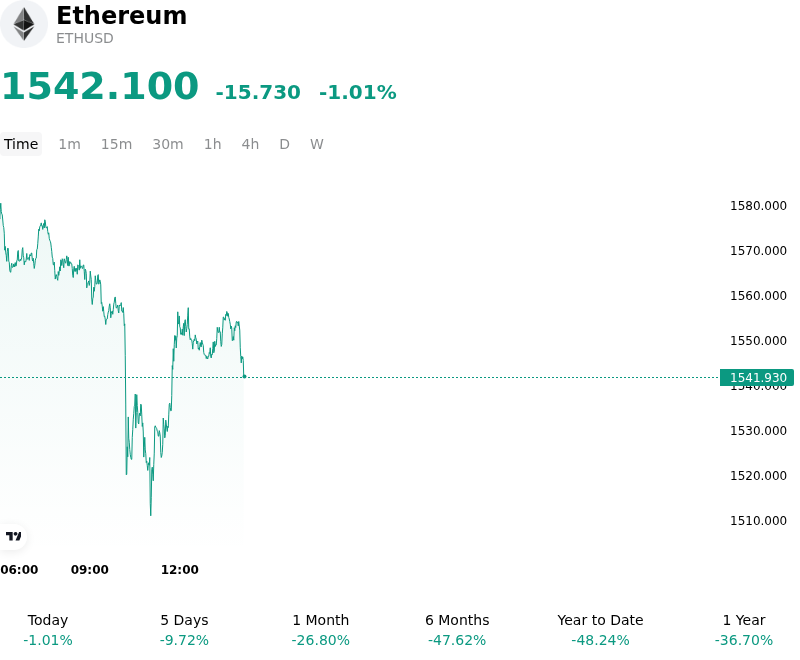Select the W weekly interval

(316, 144)
